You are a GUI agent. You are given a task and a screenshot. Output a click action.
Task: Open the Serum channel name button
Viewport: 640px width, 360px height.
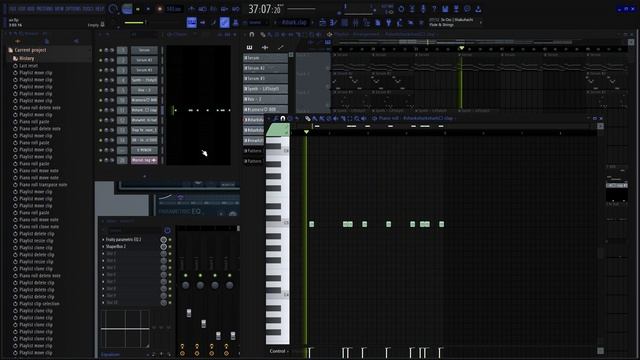pyautogui.click(x=144, y=50)
